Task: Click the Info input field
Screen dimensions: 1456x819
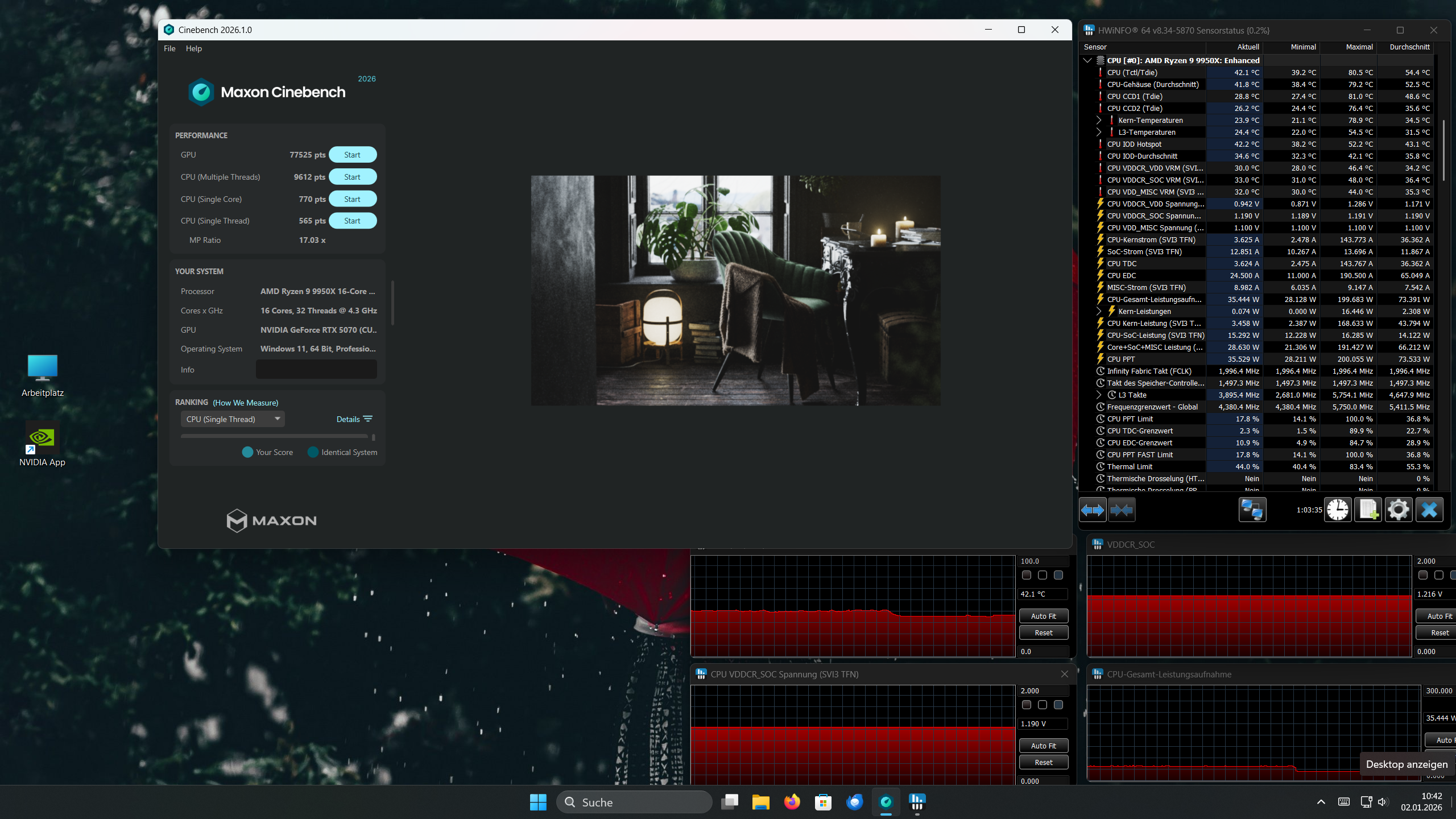Action: (x=316, y=370)
